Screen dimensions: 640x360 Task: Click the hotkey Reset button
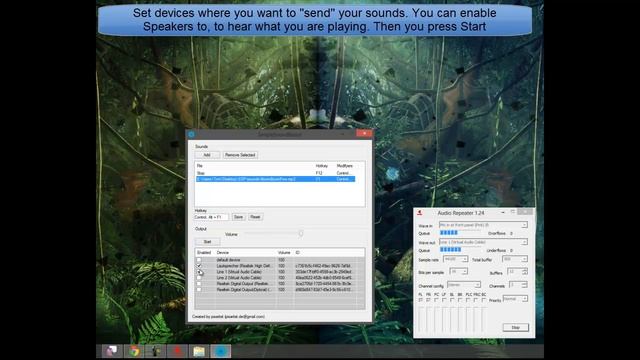(255, 217)
